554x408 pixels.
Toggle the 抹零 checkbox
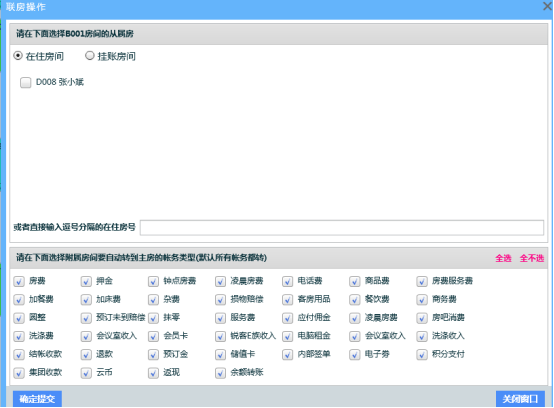click(153, 318)
